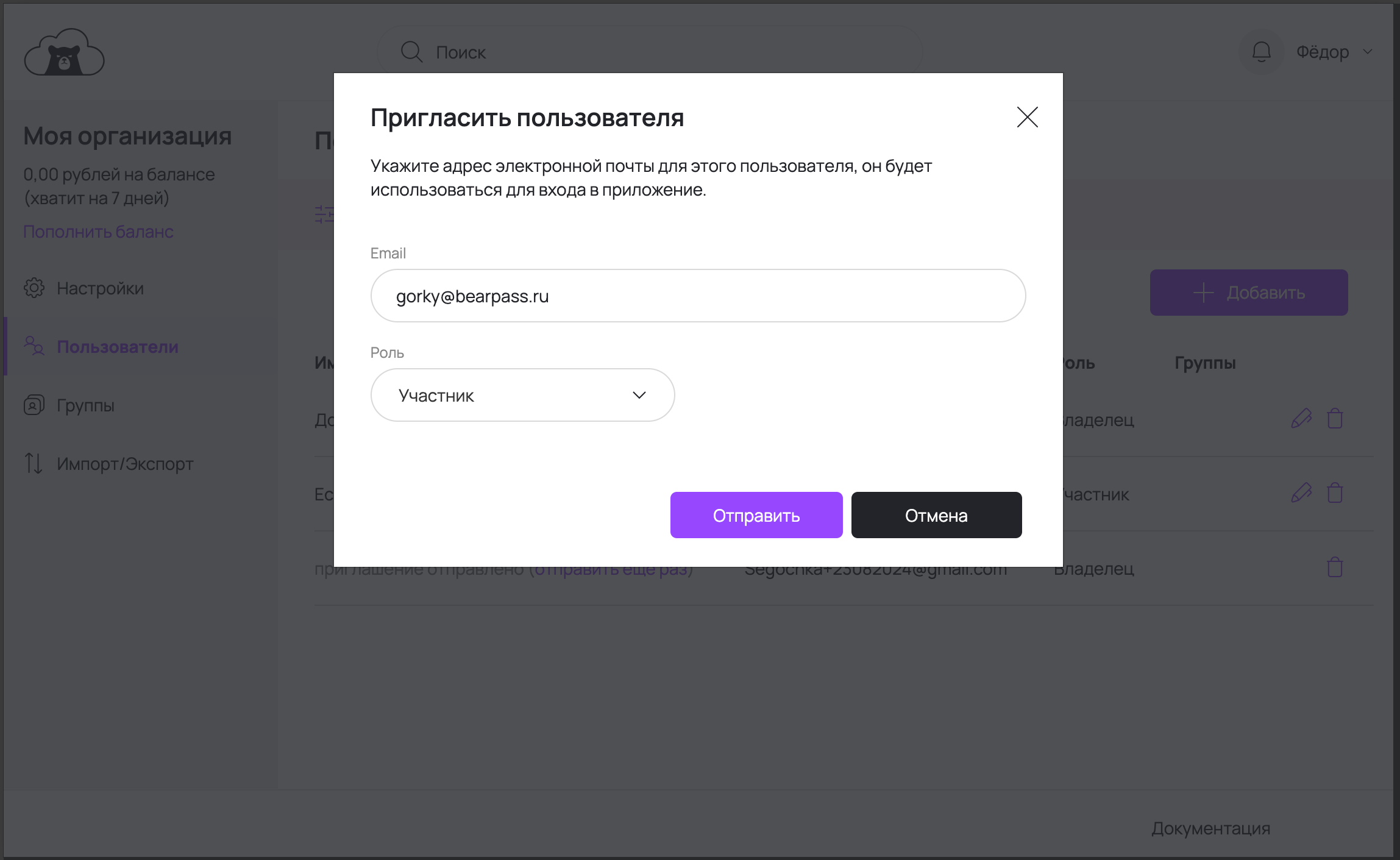Open the Фёдор account menu
1400x860 pixels.
click(1333, 52)
